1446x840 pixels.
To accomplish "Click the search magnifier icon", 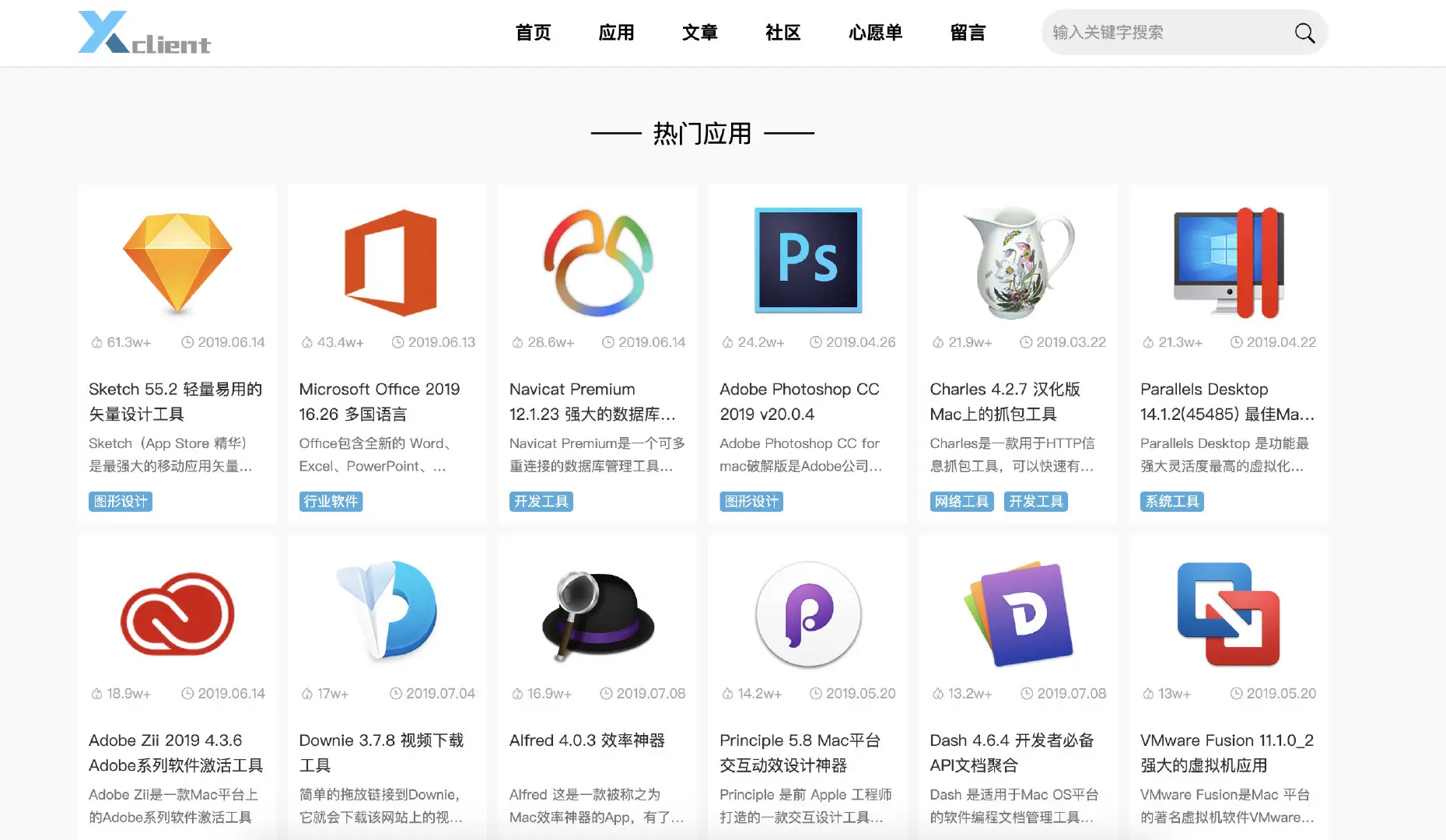I will pos(1304,33).
